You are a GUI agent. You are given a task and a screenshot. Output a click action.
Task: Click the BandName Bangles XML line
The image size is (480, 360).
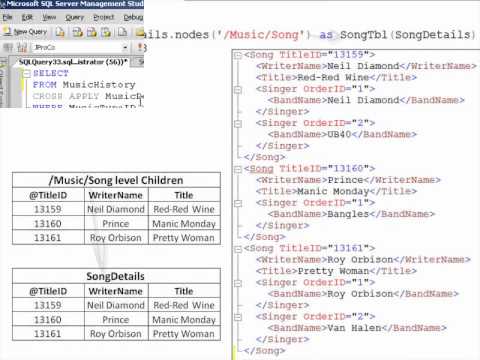click(x=351, y=214)
